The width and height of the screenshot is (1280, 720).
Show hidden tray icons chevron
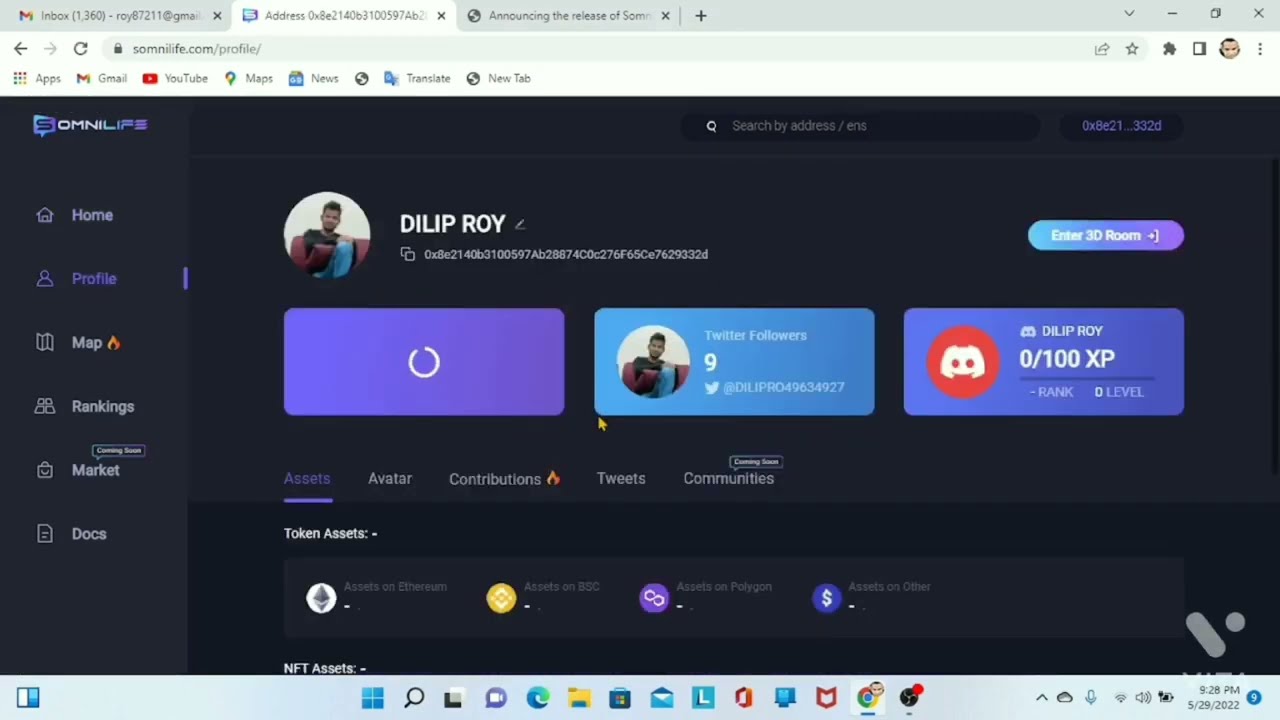[1041, 698]
